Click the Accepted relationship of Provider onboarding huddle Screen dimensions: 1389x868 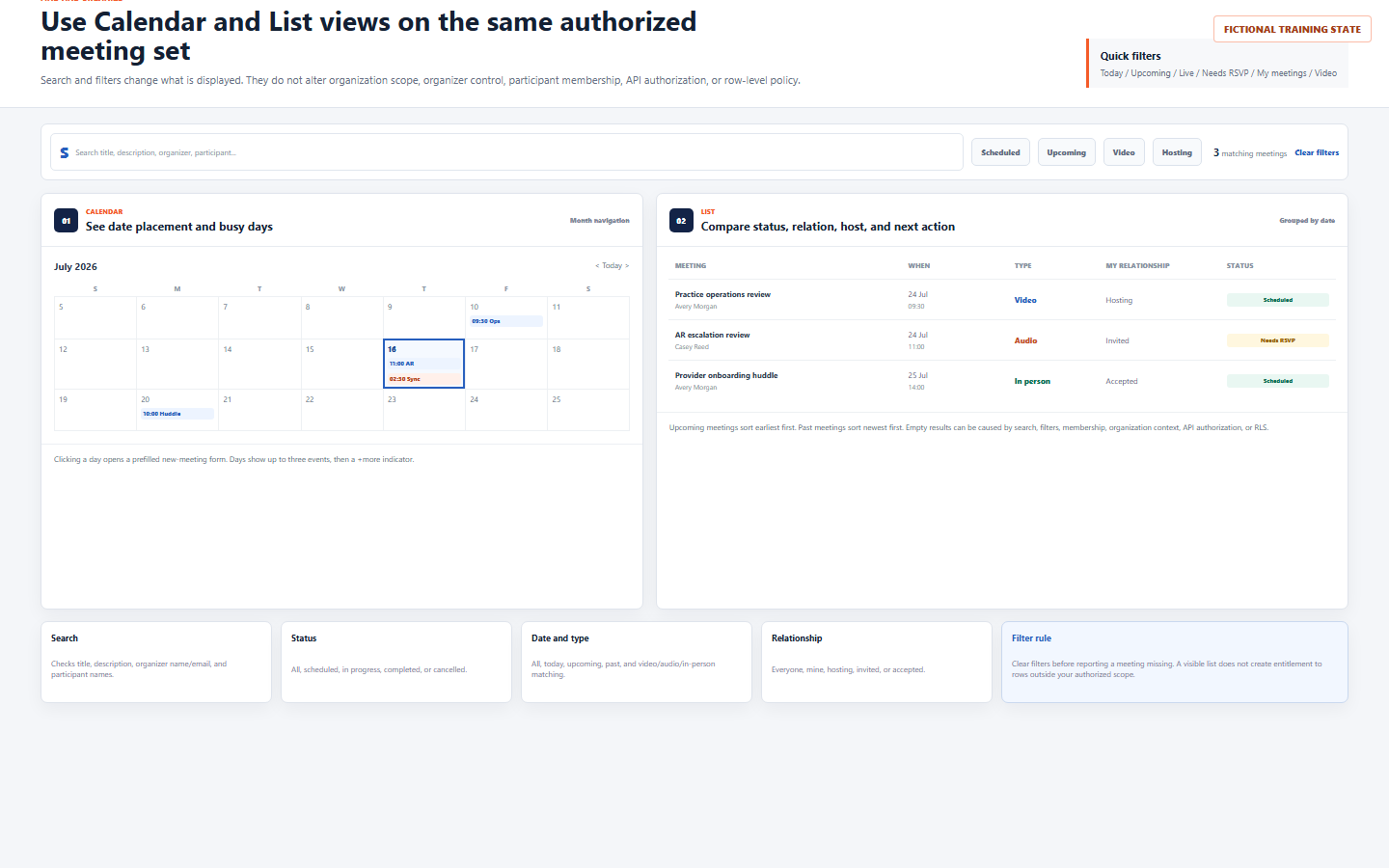1122,381
